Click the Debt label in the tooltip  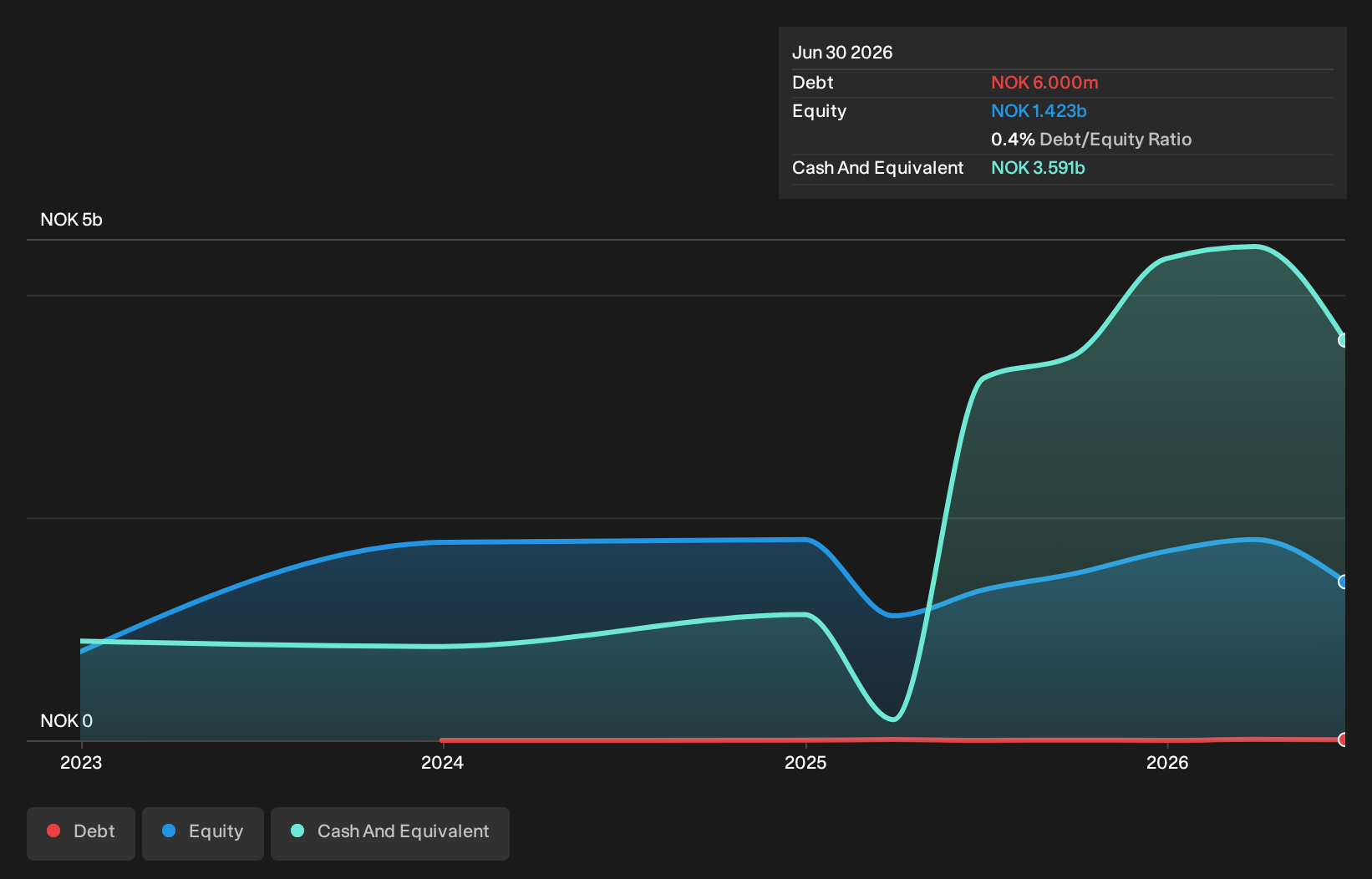tap(813, 83)
